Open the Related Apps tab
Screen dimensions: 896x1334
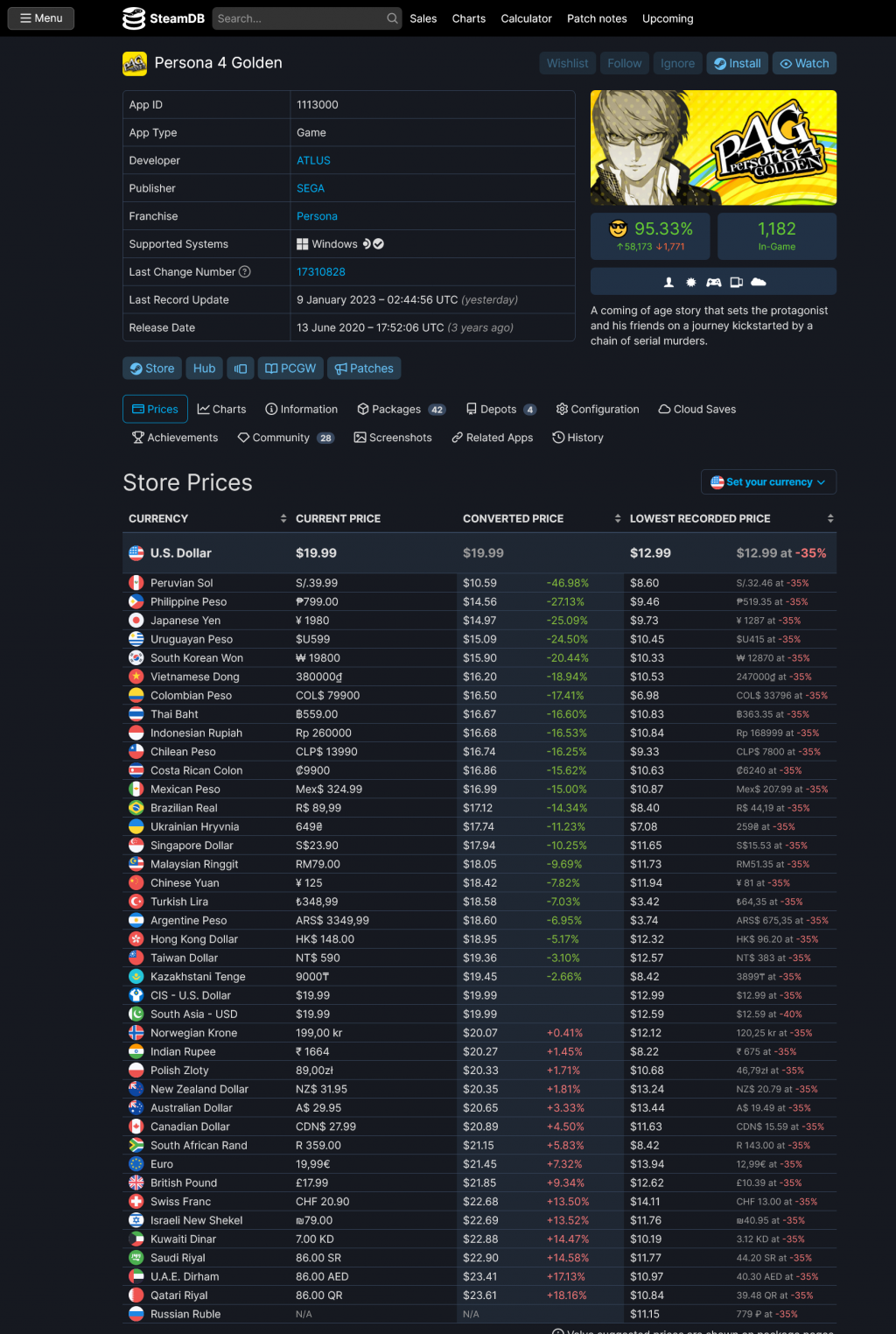(x=492, y=438)
